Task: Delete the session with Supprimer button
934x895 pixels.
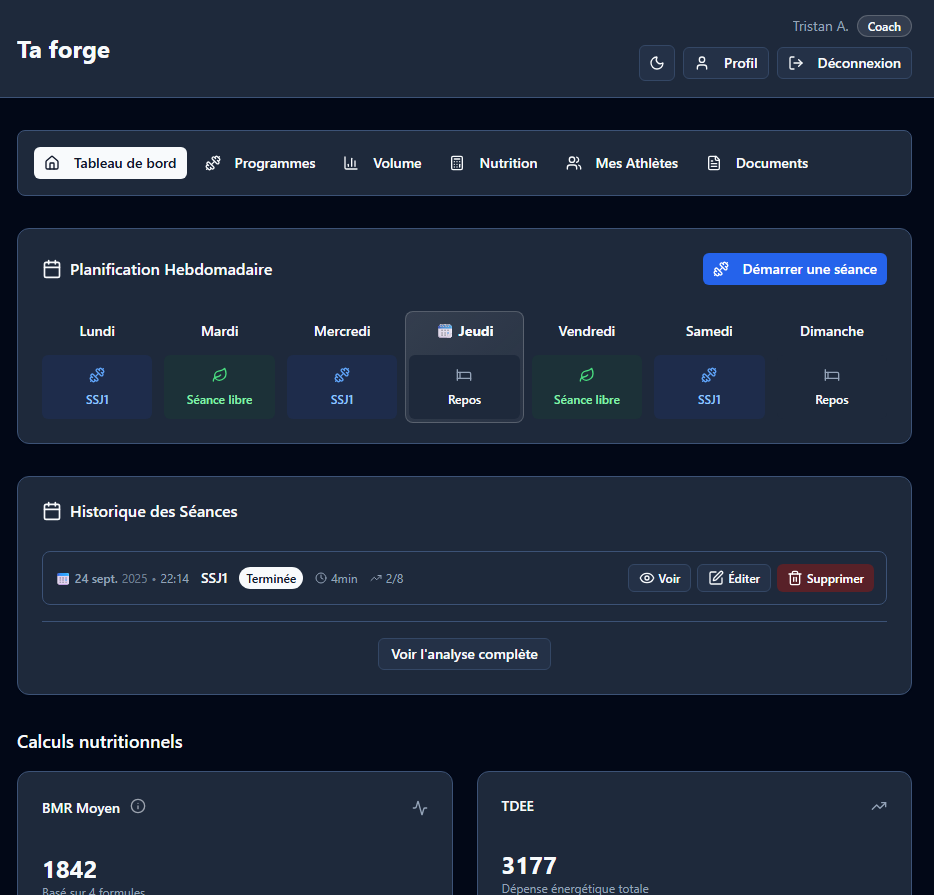Action: [x=825, y=578]
